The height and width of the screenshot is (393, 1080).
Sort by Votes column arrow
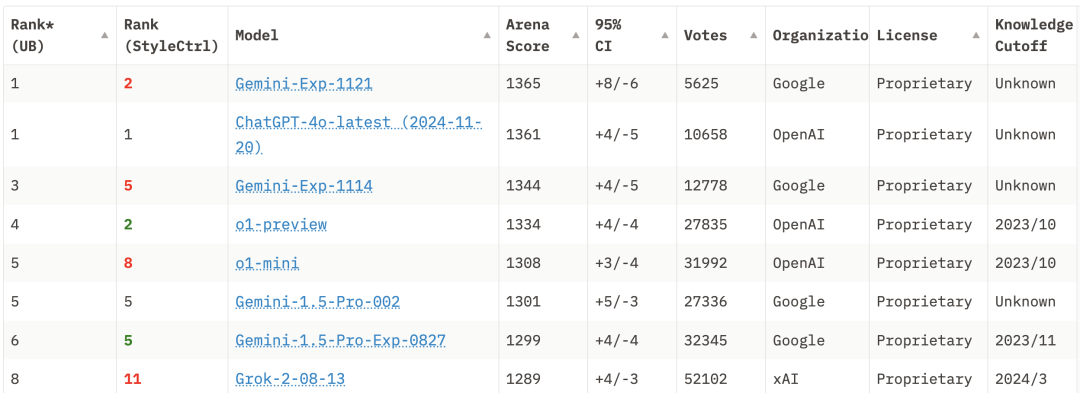(x=754, y=35)
